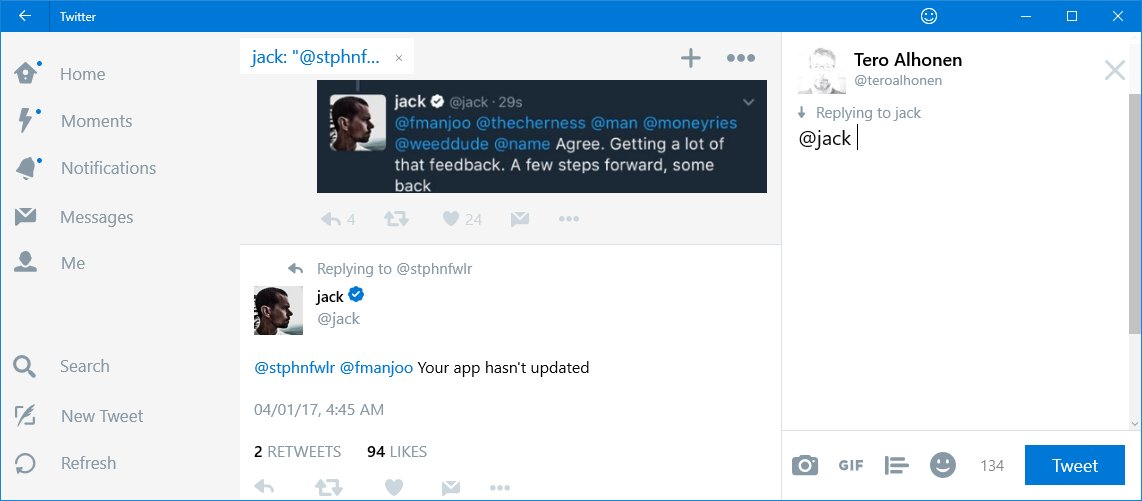The height and width of the screenshot is (501, 1142).
Task: Like the "Your app hasn't updated" tweet
Action: [x=394, y=487]
